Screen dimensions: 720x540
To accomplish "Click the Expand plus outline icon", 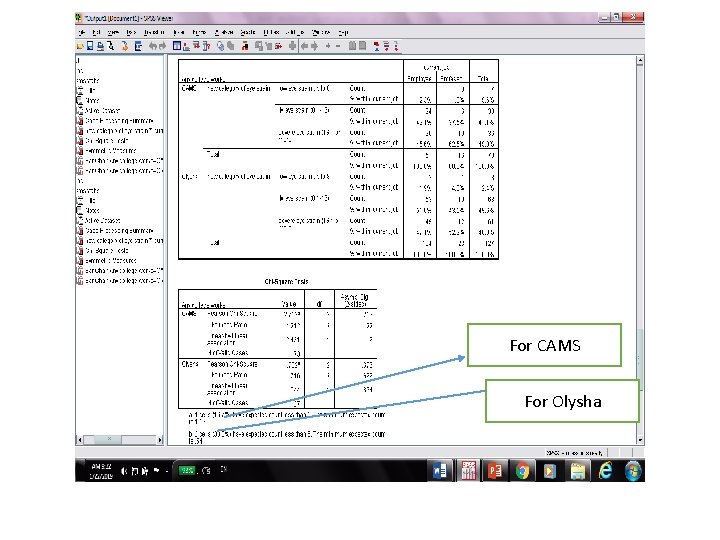I will pyautogui.click(x=328, y=46).
